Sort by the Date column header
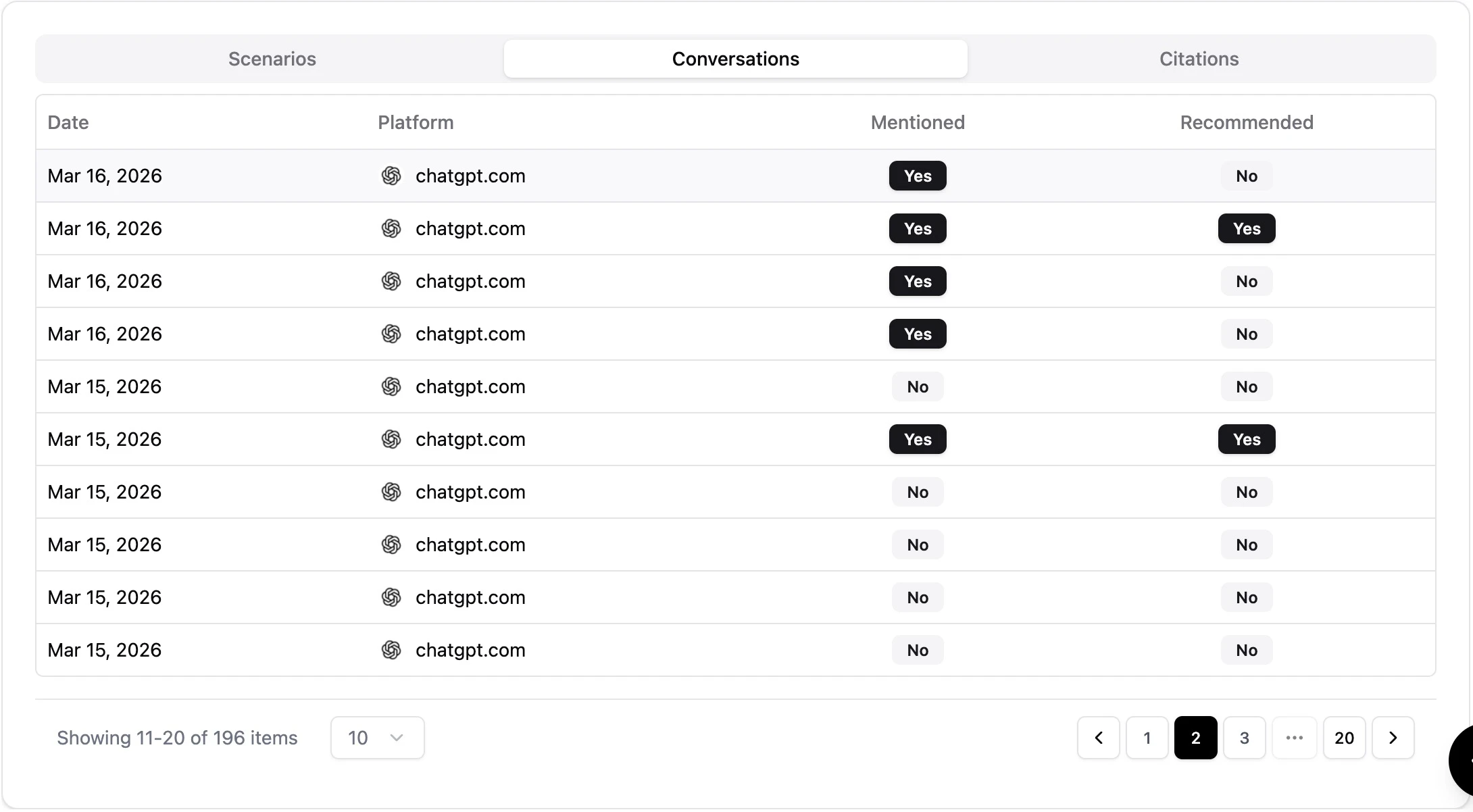1473x812 pixels. click(x=68, y=122)
